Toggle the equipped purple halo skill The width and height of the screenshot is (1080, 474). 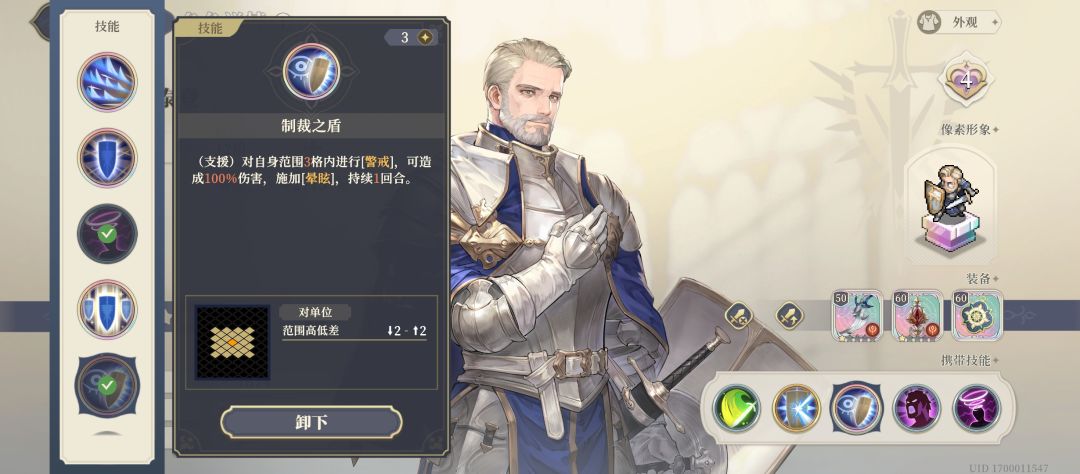coord(107,234)
